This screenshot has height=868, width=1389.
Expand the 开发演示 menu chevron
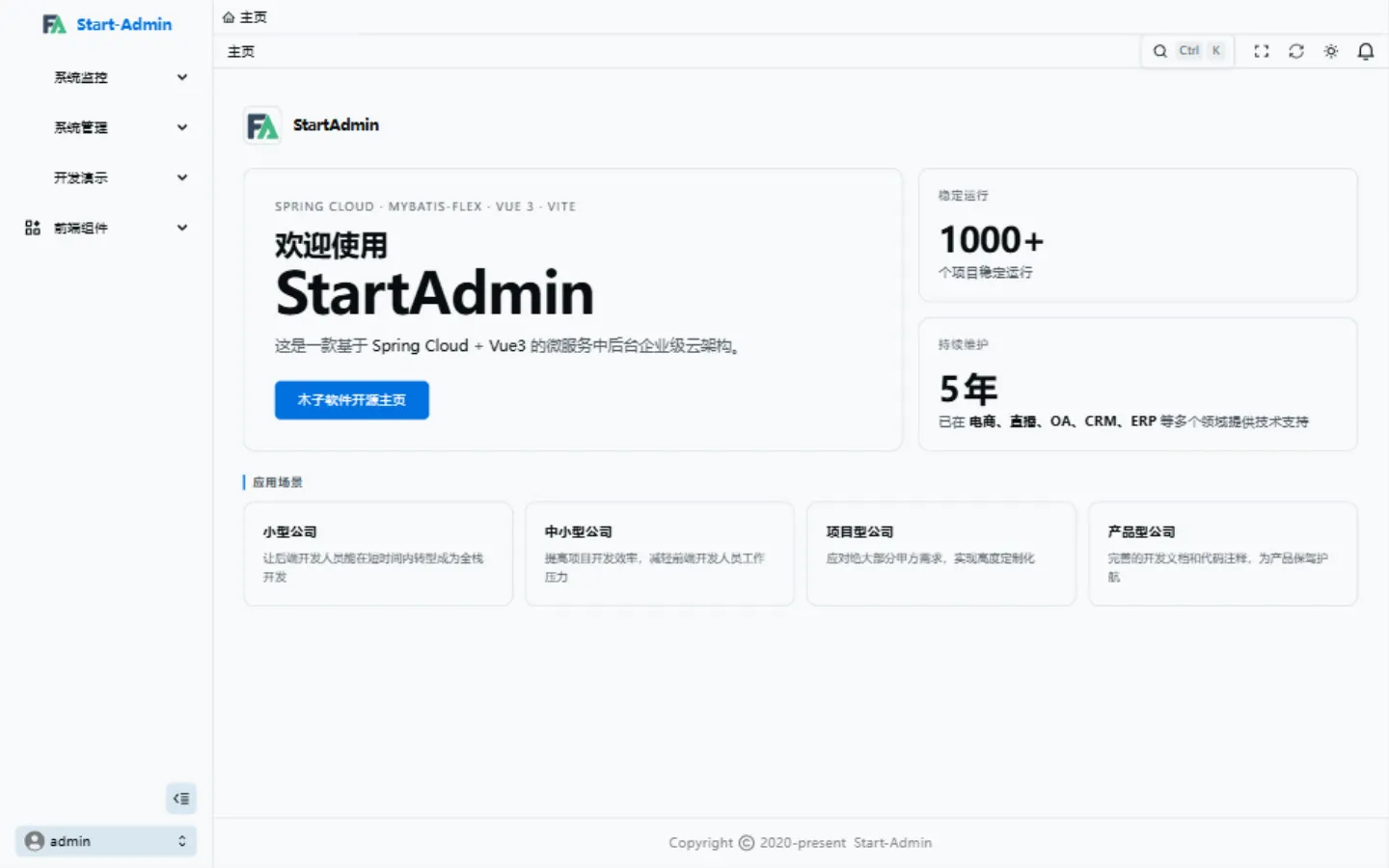click(x=182, y=177)
